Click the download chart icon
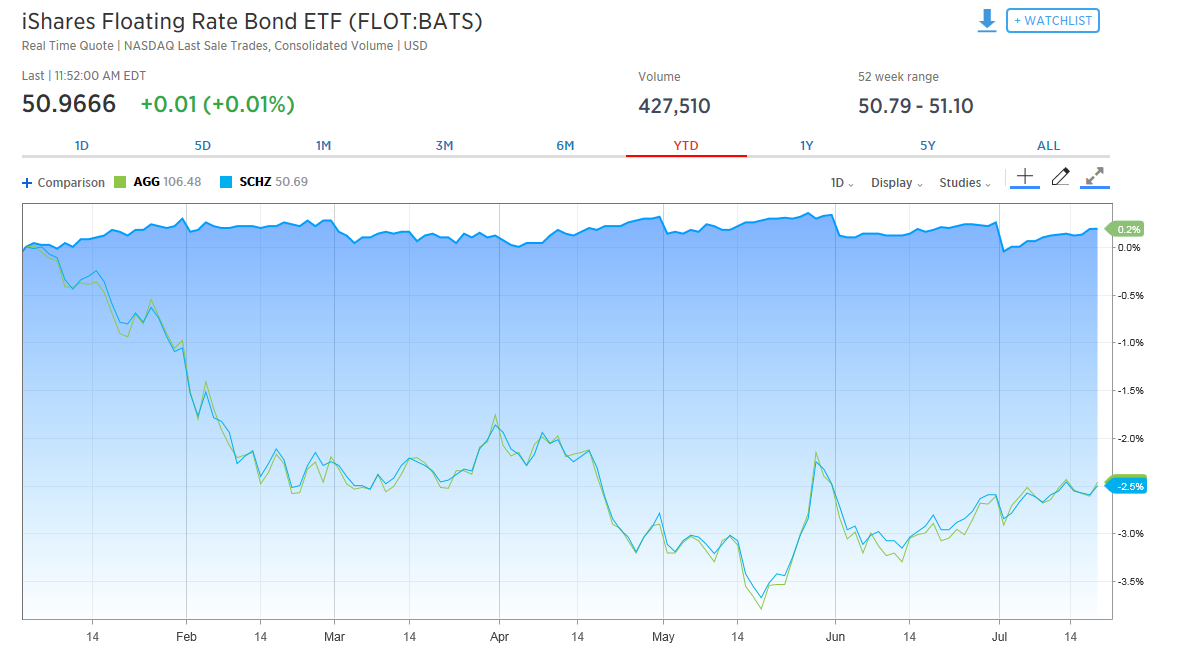 tap(987, 20)
